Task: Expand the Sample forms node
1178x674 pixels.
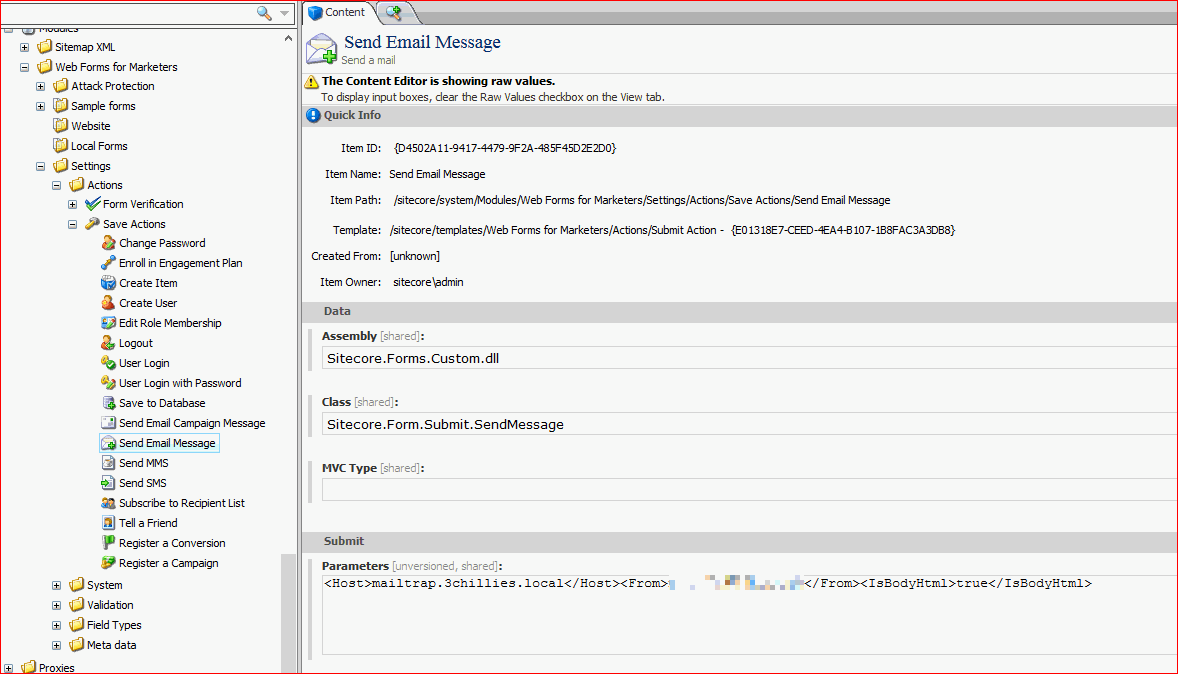Action: pyautogui.click(x=41, y=107)
